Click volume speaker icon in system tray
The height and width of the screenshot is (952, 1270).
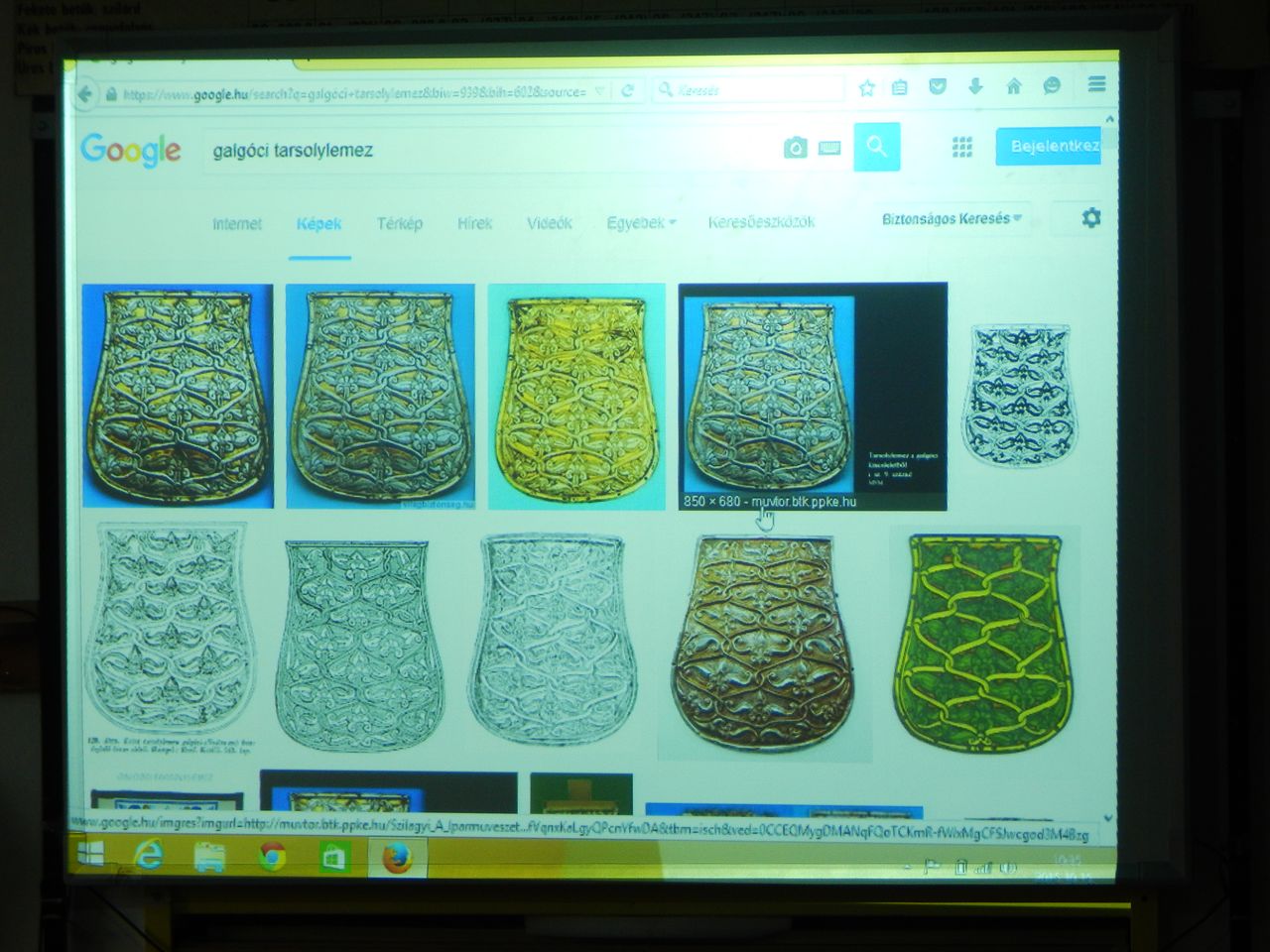pos(1009,868)
